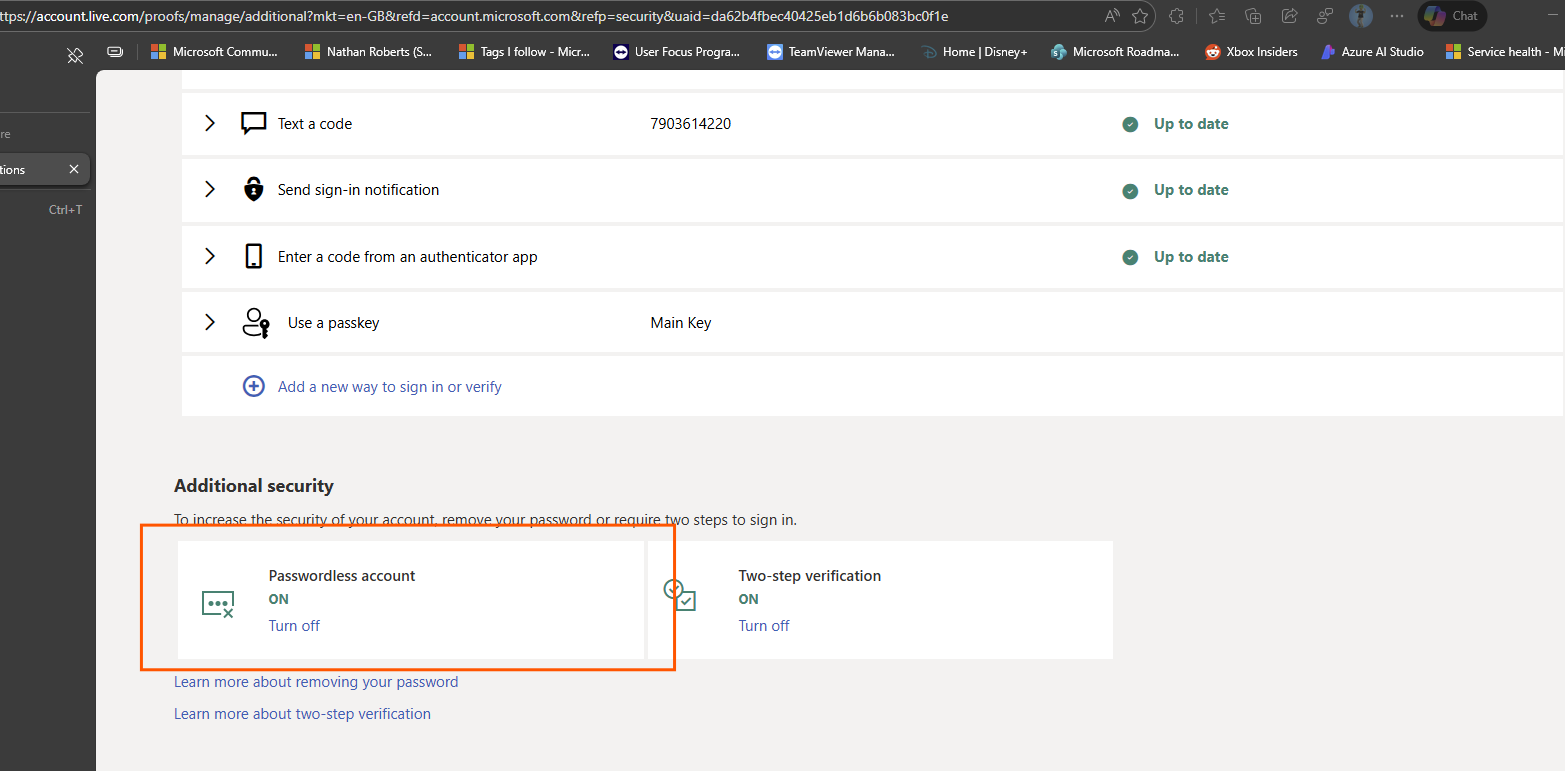1565x771 pixels.
Task: Open the feedback people icon in toolbar
Action: click(1325, 16)
